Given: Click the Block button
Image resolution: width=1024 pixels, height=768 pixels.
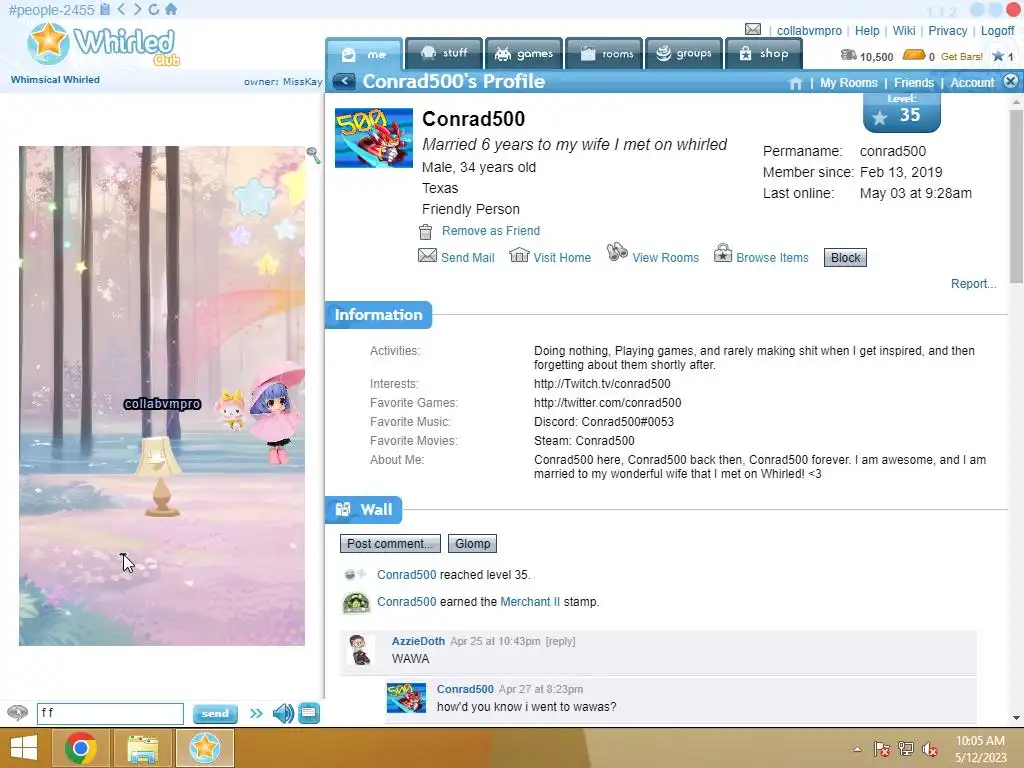Looking at the screenshot, I should point(845,257).
